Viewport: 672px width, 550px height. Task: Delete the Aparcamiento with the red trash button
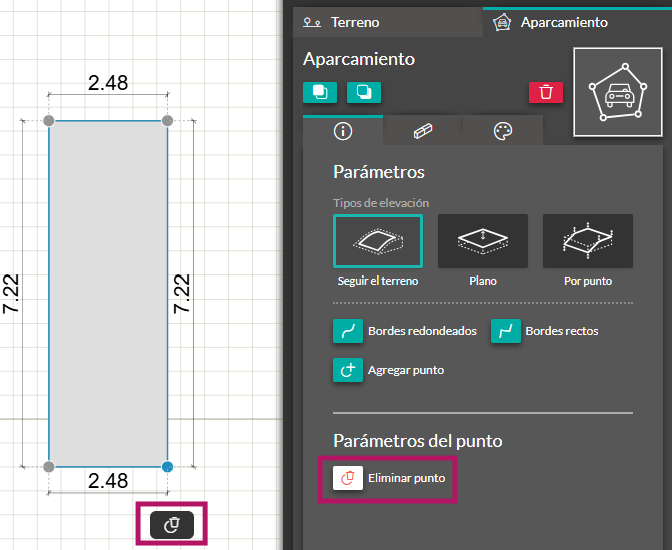pos(546,92)
